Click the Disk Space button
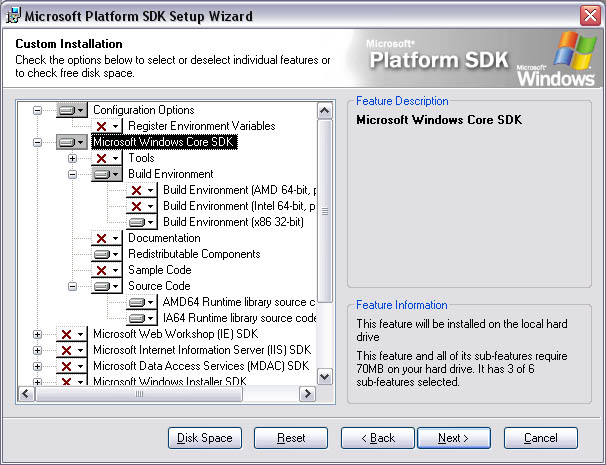 click(205, 438)
